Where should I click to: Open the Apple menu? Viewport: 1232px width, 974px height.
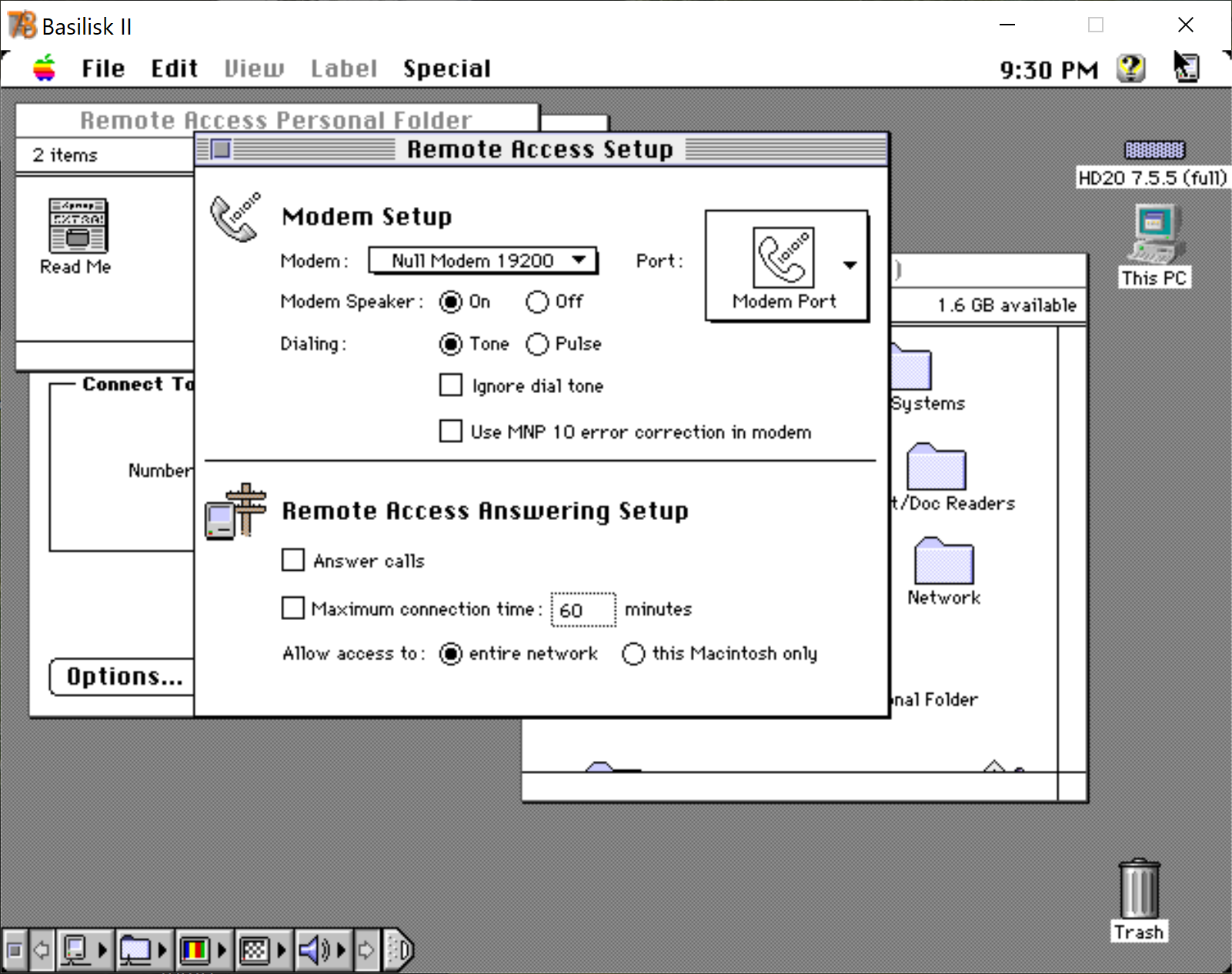tap(45, 68)
